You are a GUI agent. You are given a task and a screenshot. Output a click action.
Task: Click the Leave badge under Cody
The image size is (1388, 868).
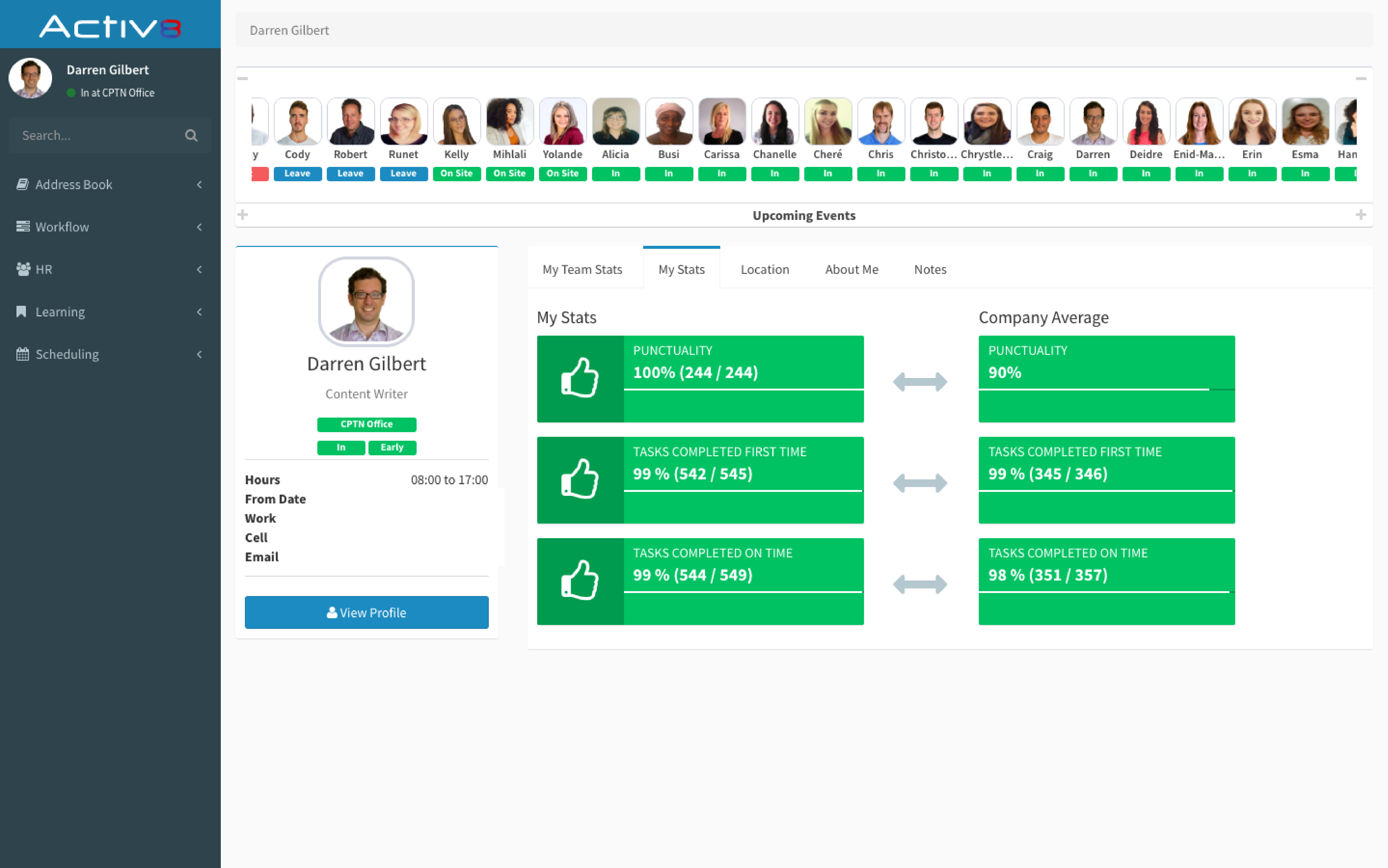click(297, 173)
